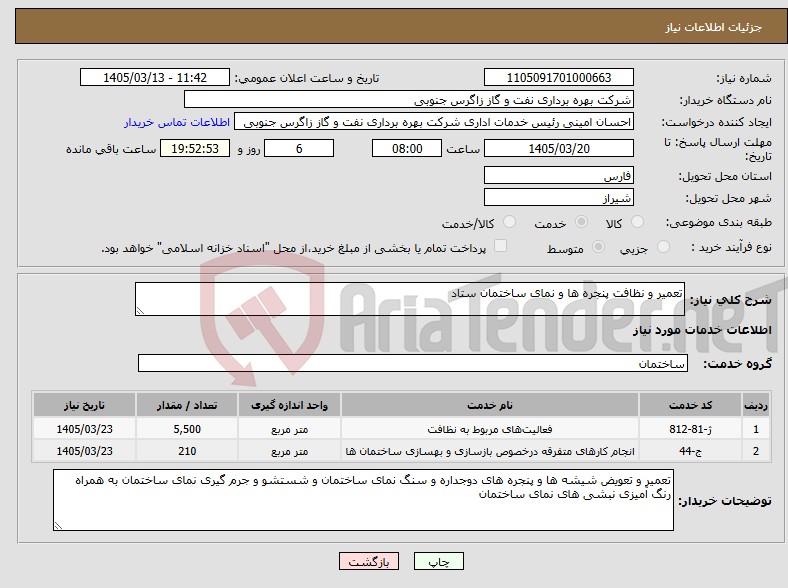This screenshot has height=588, width=788.
Task: Click the ردیف column header
Action: pos(756,405)
